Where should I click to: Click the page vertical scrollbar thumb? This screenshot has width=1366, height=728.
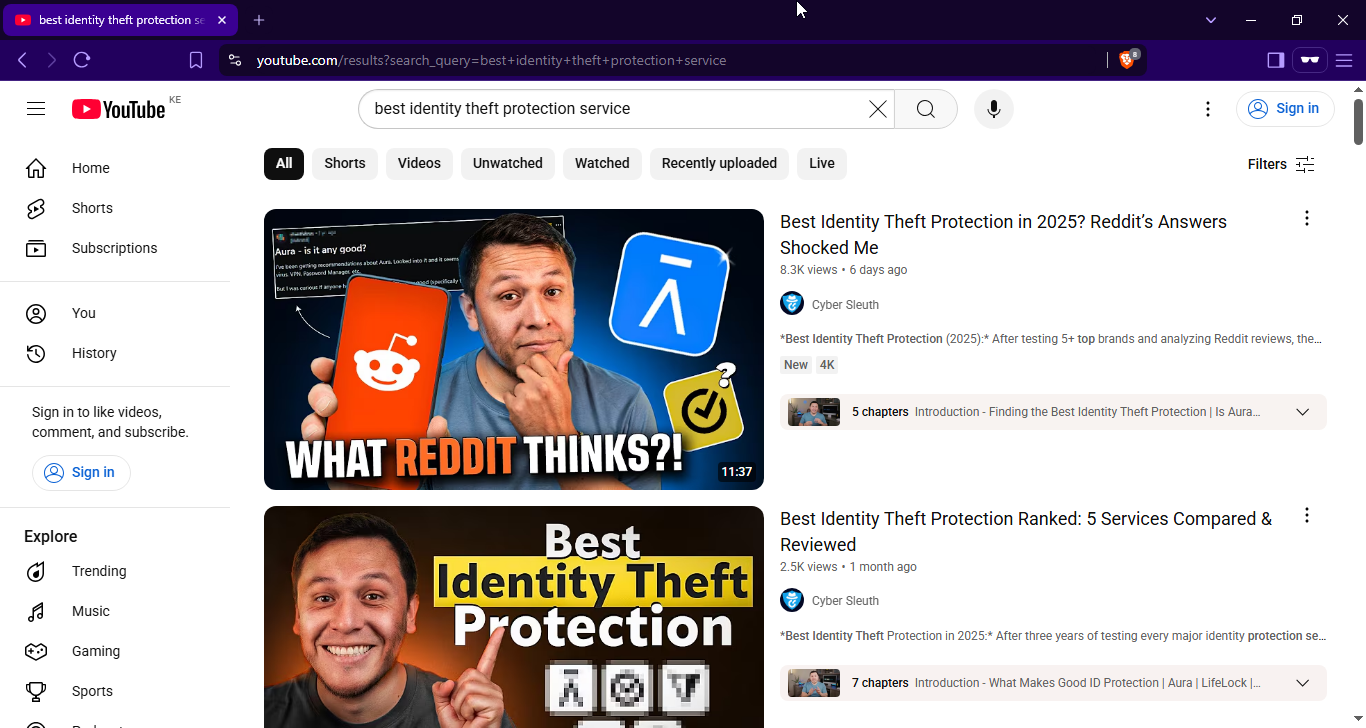tap(1358, 121)
